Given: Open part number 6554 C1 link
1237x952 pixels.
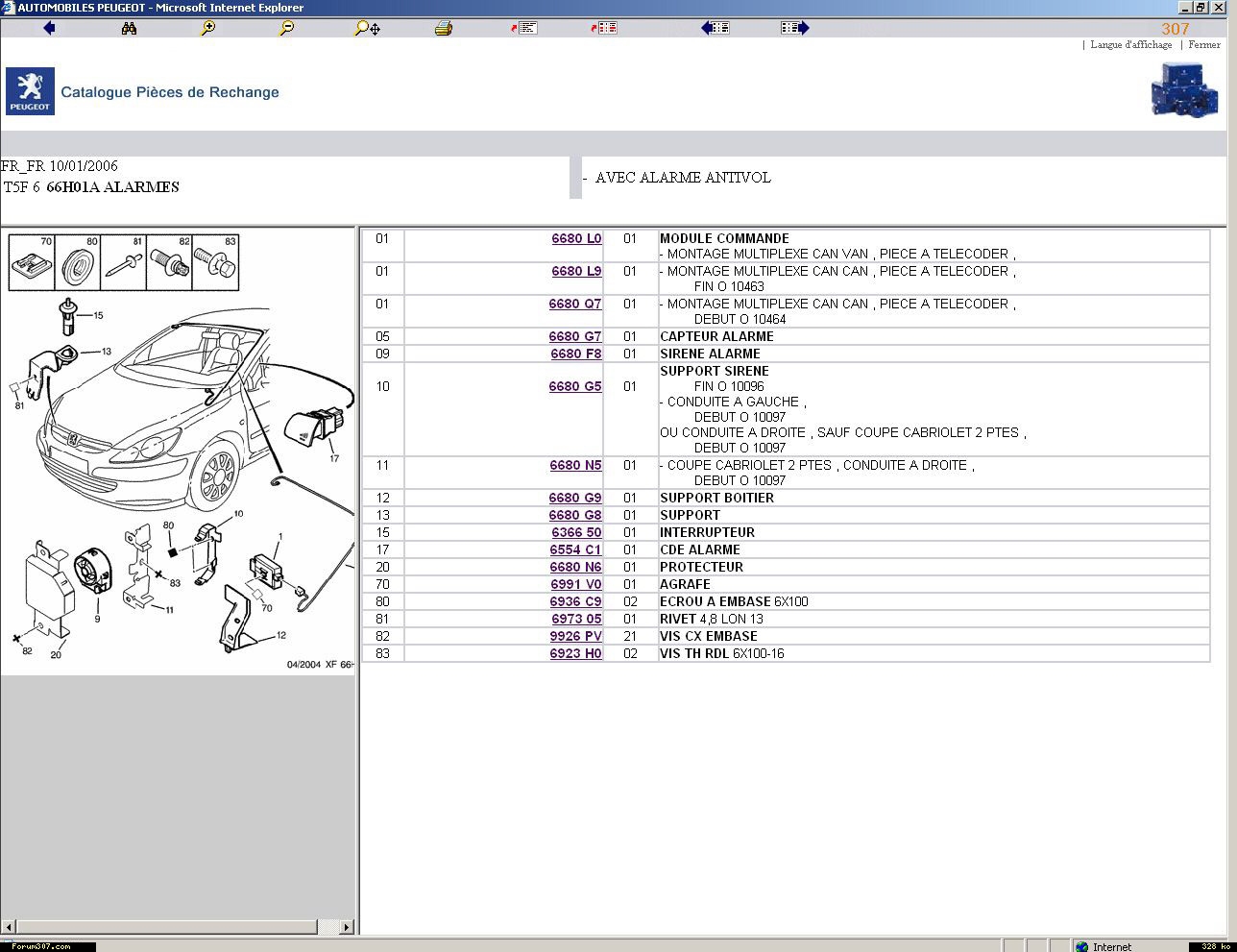Looking at the screenshot, I should coord(576,549).
